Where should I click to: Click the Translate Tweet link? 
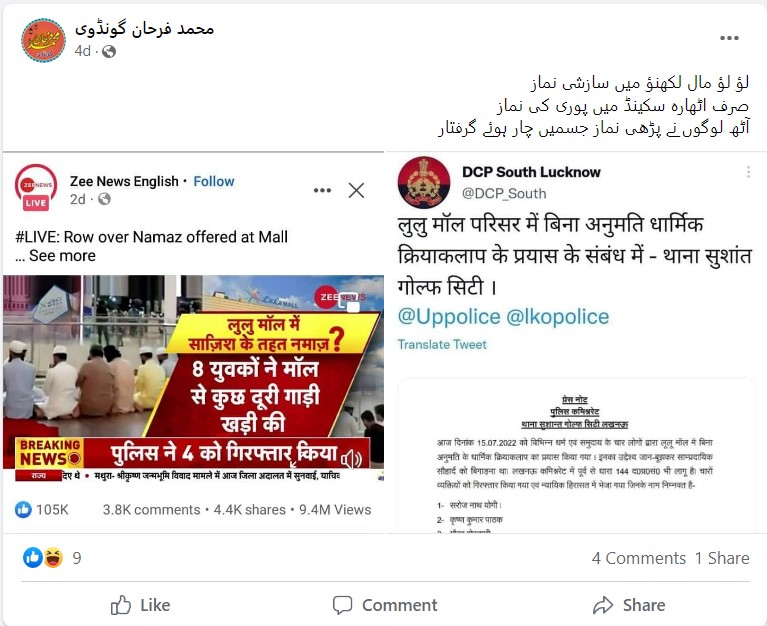click(442, 345)
